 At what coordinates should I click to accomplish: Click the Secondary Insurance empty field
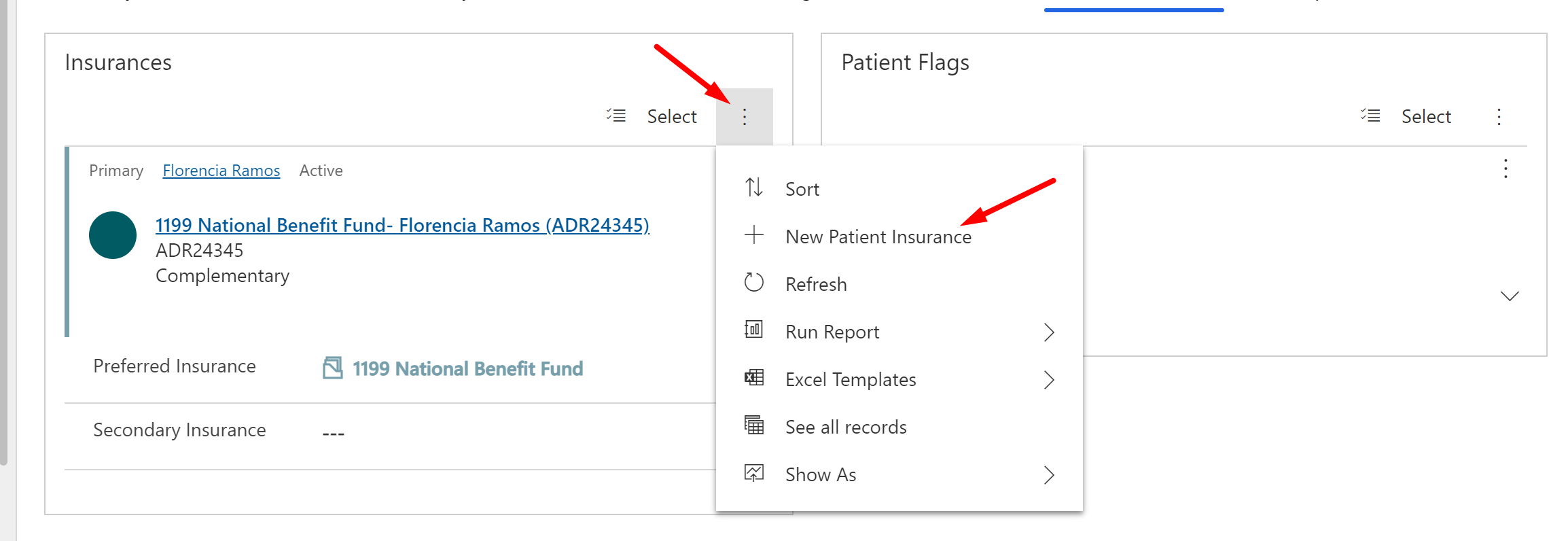[333, 433]
